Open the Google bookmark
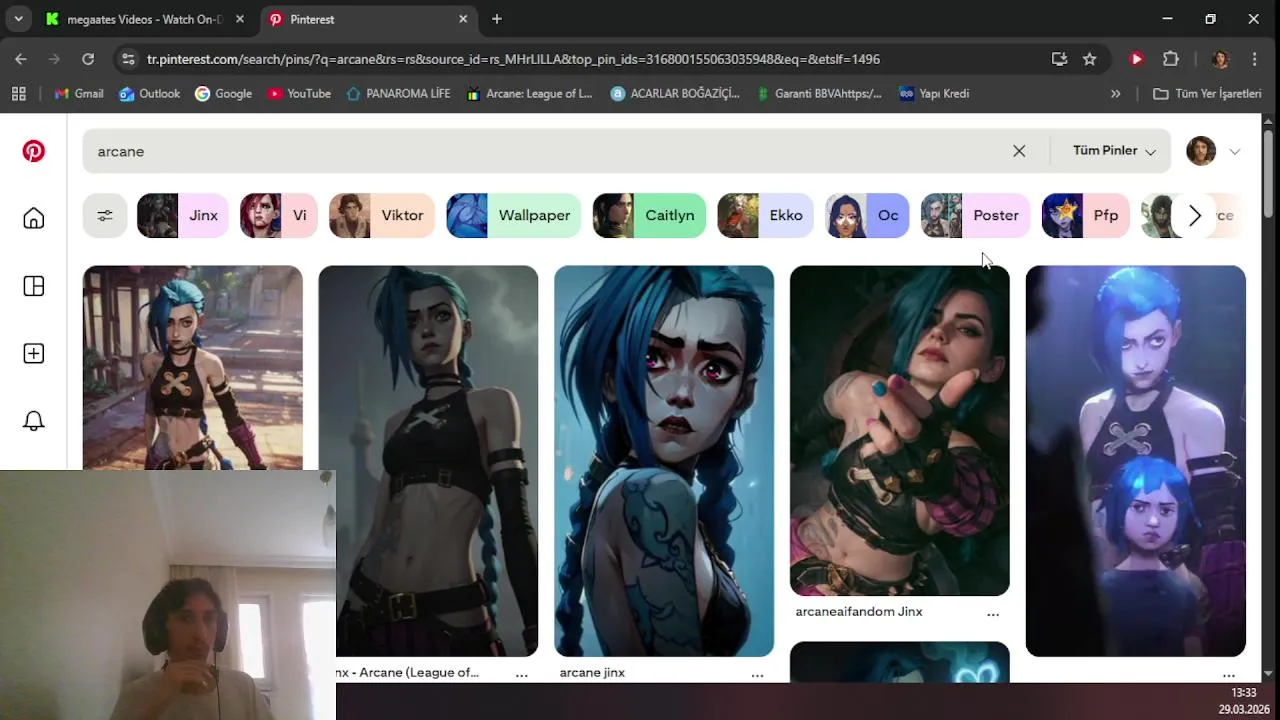Viewport: 1280px width, 720px height. (224, 93)
